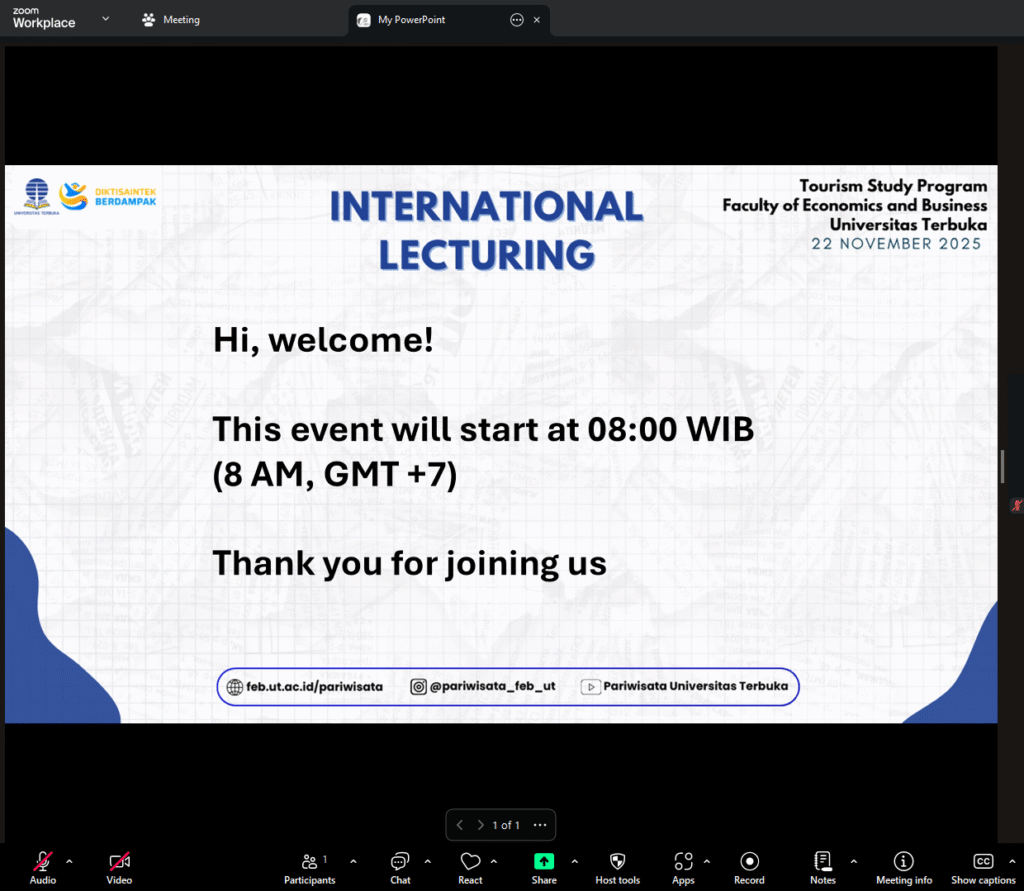
Task: Expand the Zoom Workplace dropdown chevron
Action: (105, 18)
